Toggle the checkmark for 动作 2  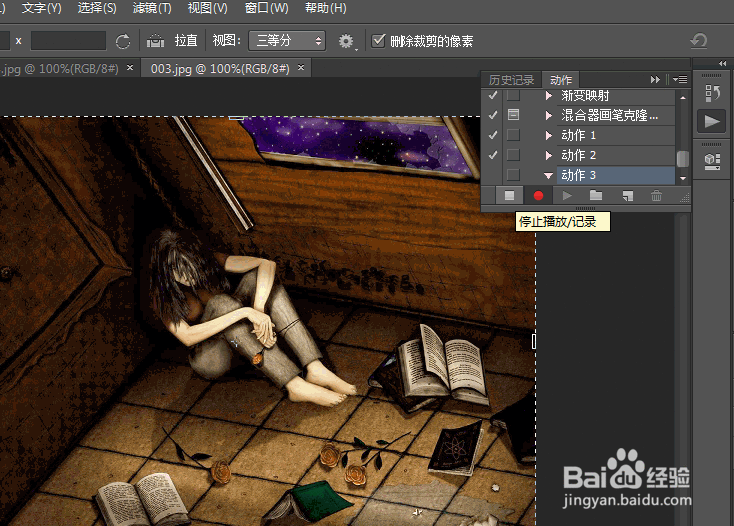click(x=493, y=154)
